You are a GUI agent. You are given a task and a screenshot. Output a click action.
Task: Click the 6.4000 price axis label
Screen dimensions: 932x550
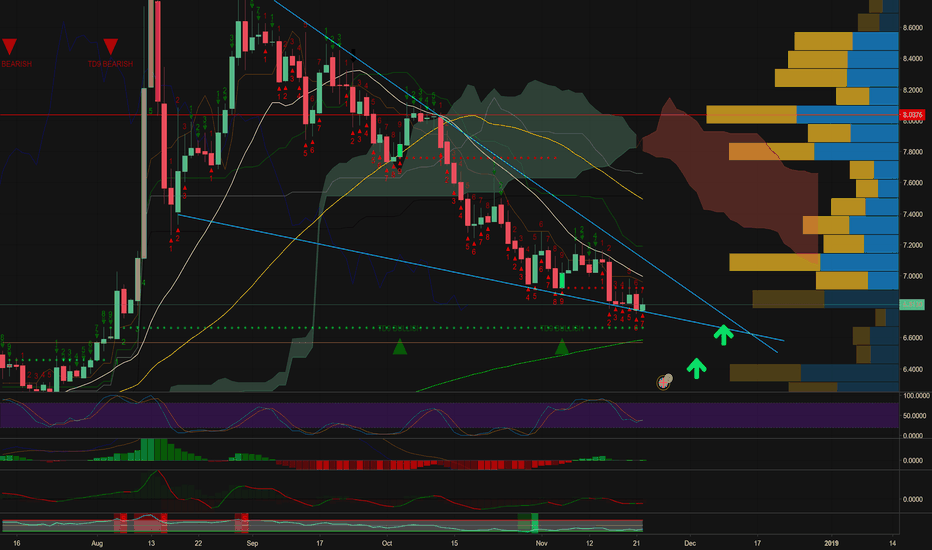click(x=912, y=369)
